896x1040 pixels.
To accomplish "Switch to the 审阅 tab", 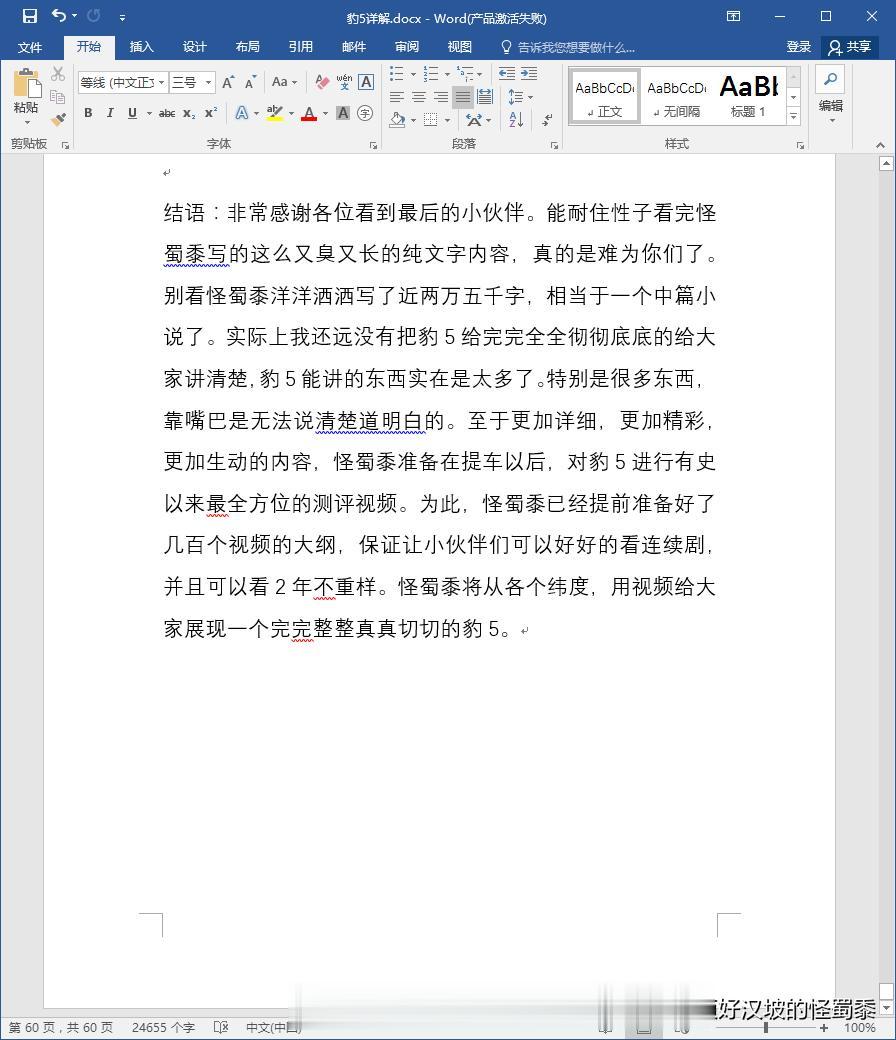I will pos(407,46).
